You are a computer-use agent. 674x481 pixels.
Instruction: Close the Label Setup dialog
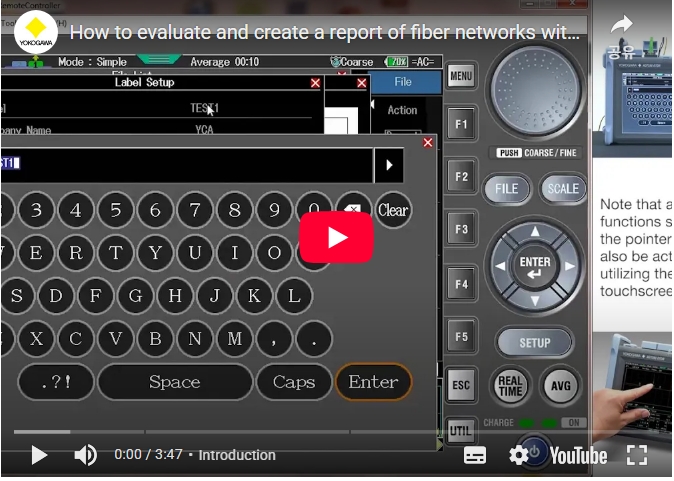(315, 83)
